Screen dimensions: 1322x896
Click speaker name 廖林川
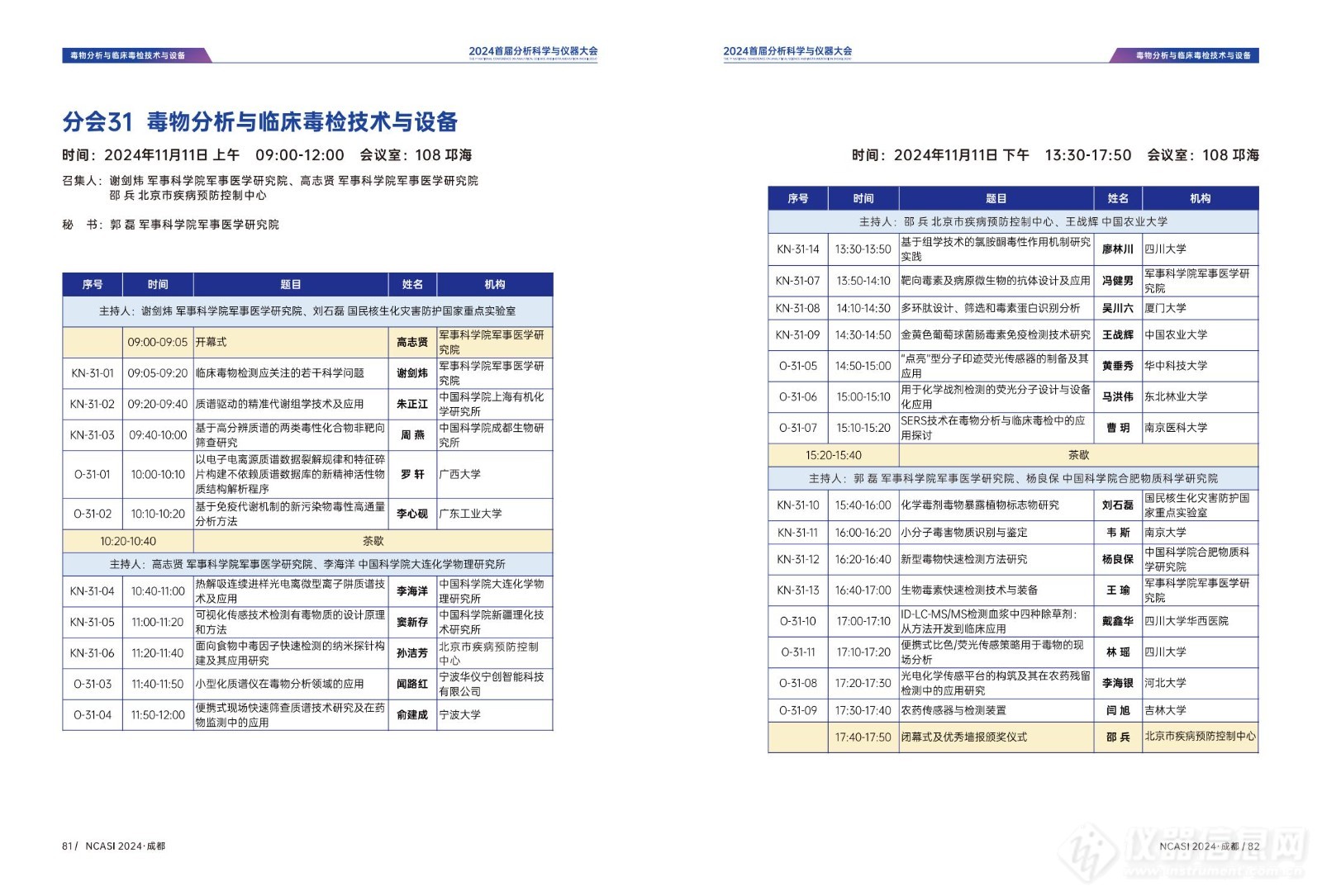[1118, 249]
